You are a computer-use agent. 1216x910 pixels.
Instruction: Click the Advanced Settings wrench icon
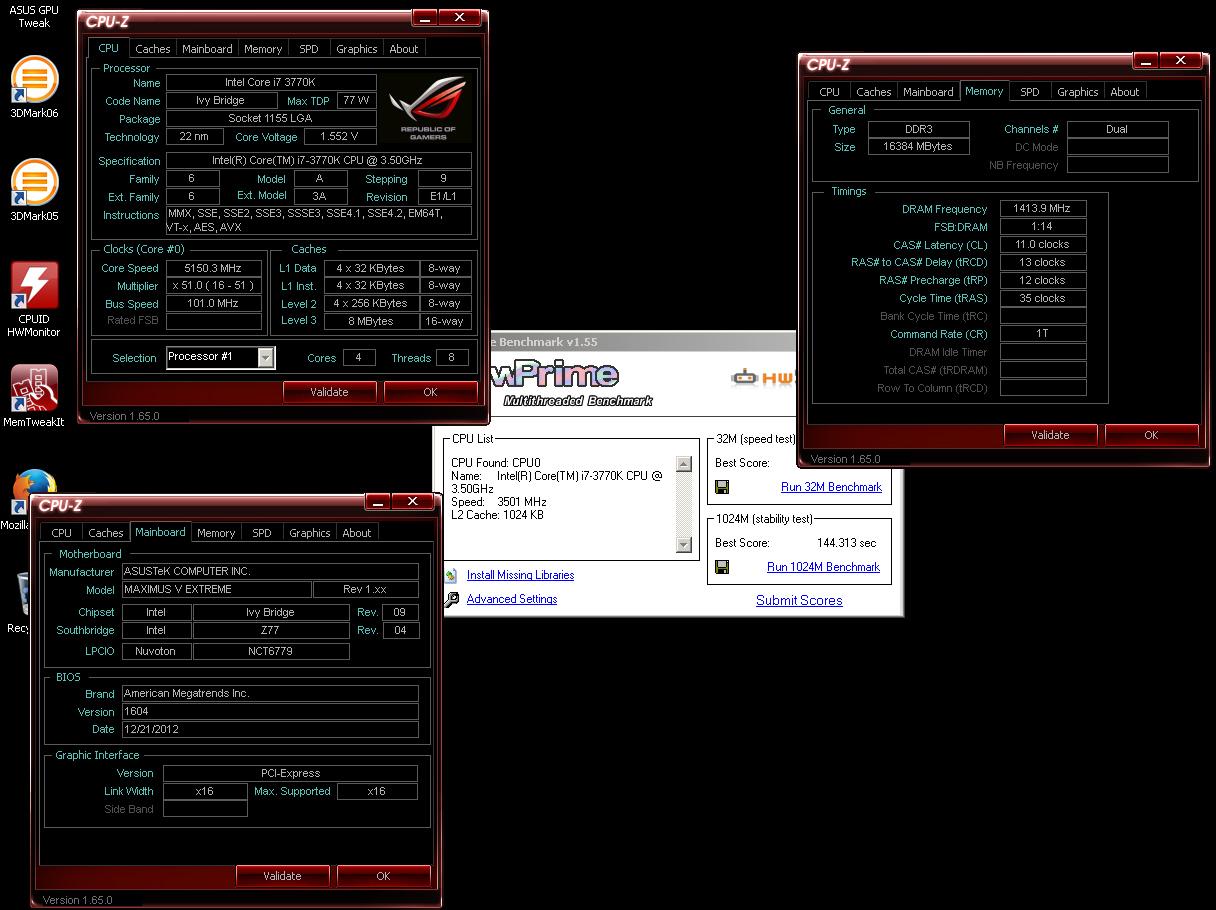[451, 599]
